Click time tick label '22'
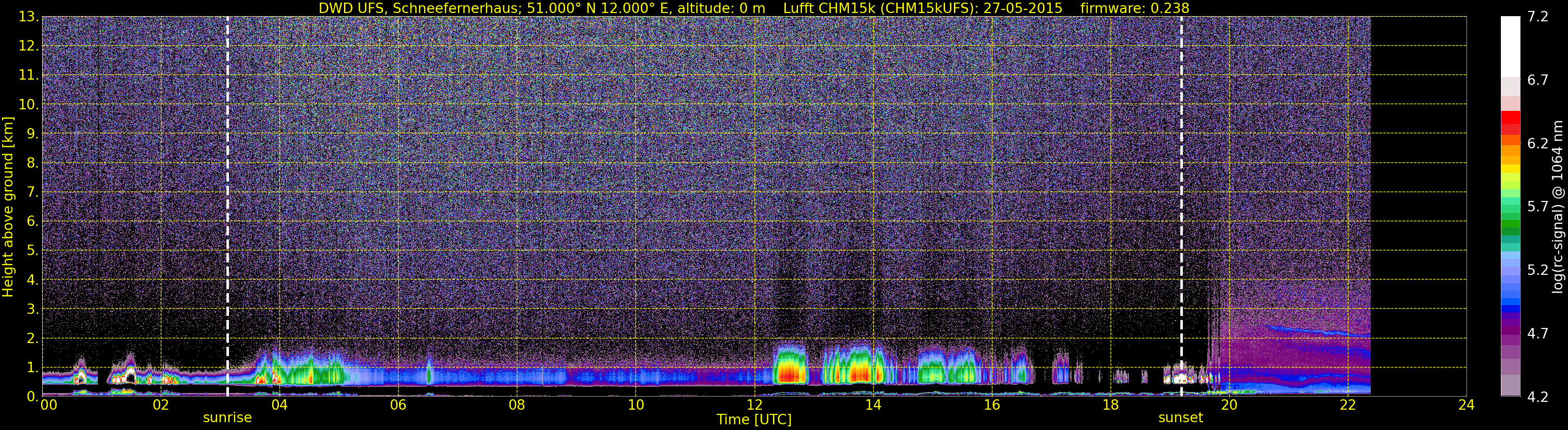 (x=1348, y=404)
